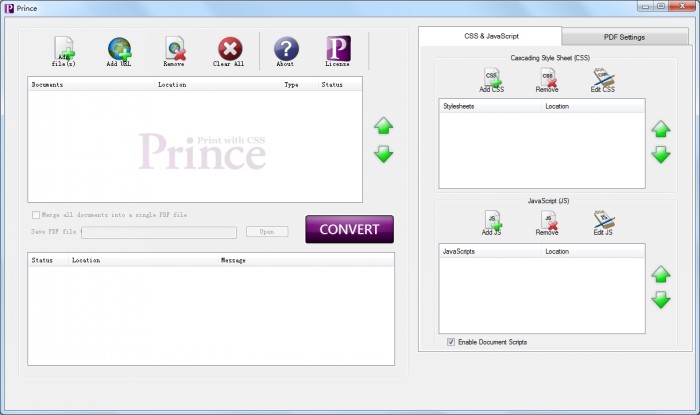The height and width of the screenshot is (415, 700).
Task: Move document up with green arrow
Action: (x=383, y=126)
